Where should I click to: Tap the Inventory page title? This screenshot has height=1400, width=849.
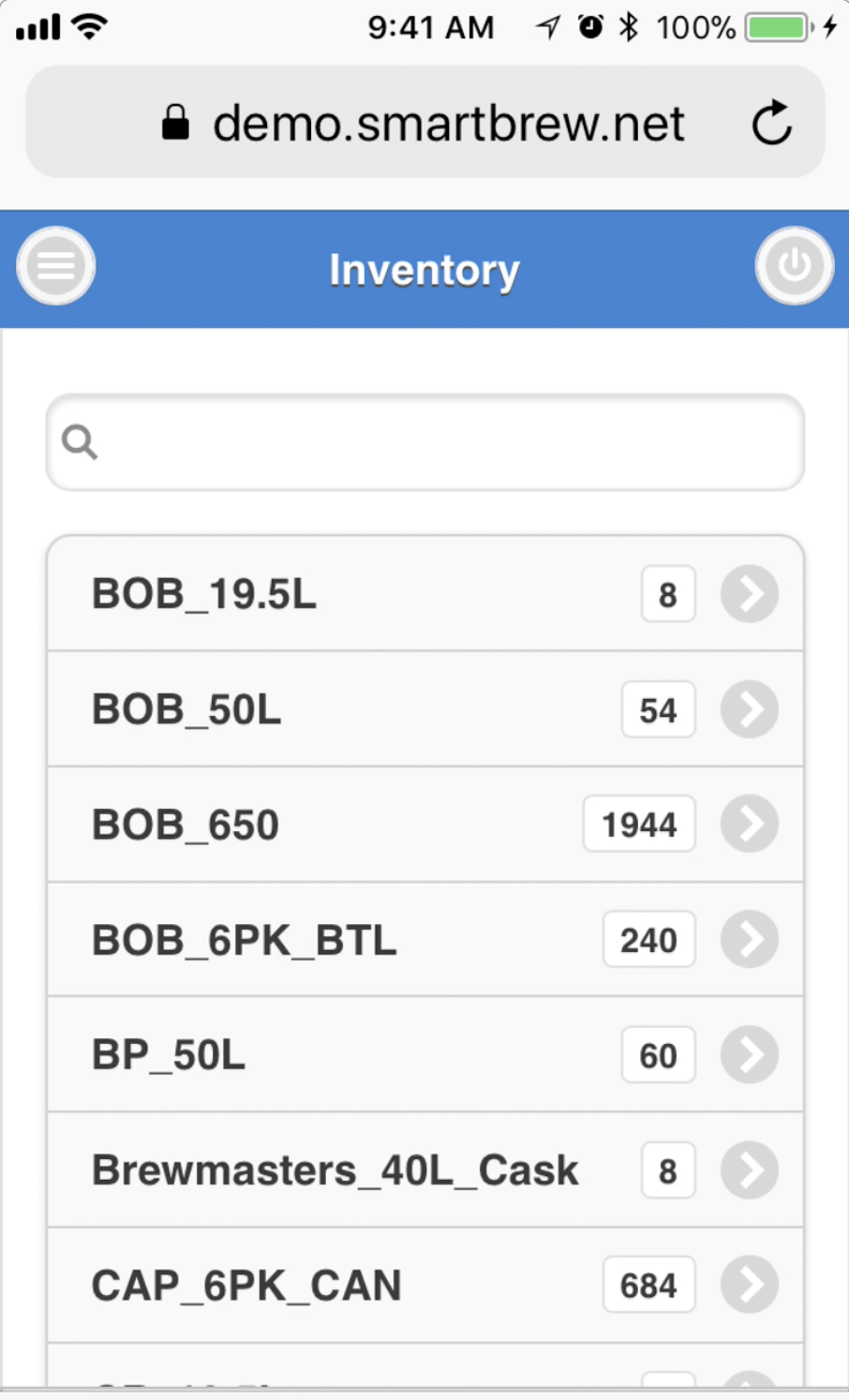point(424,270)
